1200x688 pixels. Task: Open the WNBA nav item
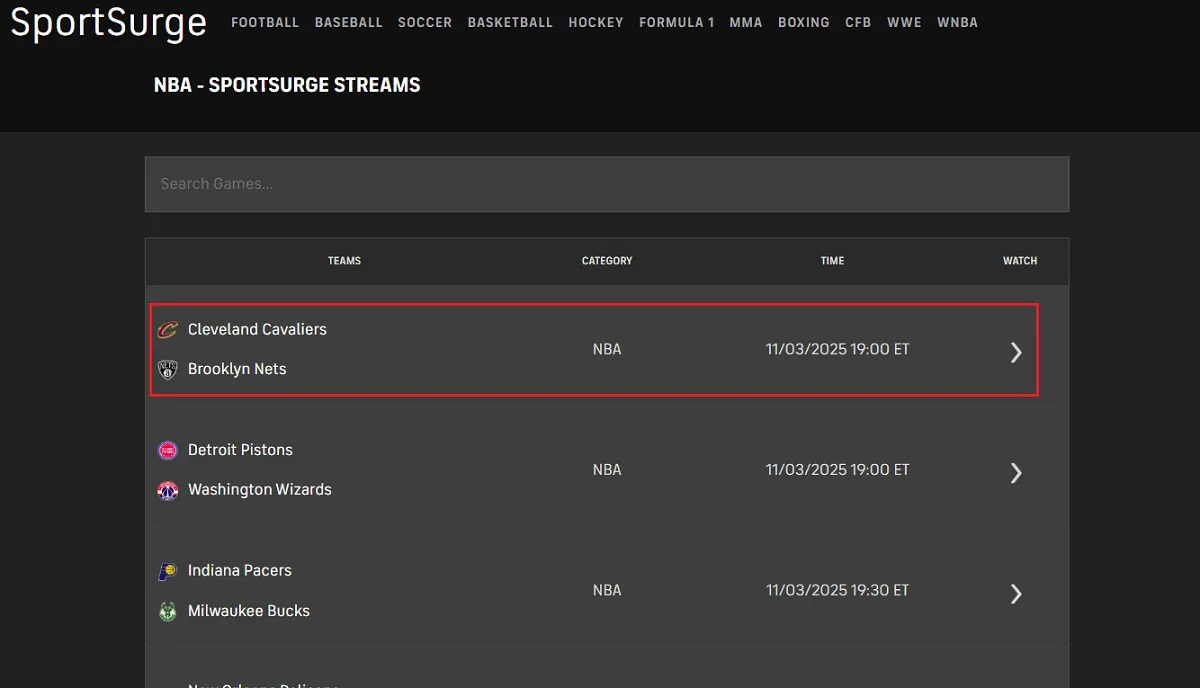coord(957,22)
